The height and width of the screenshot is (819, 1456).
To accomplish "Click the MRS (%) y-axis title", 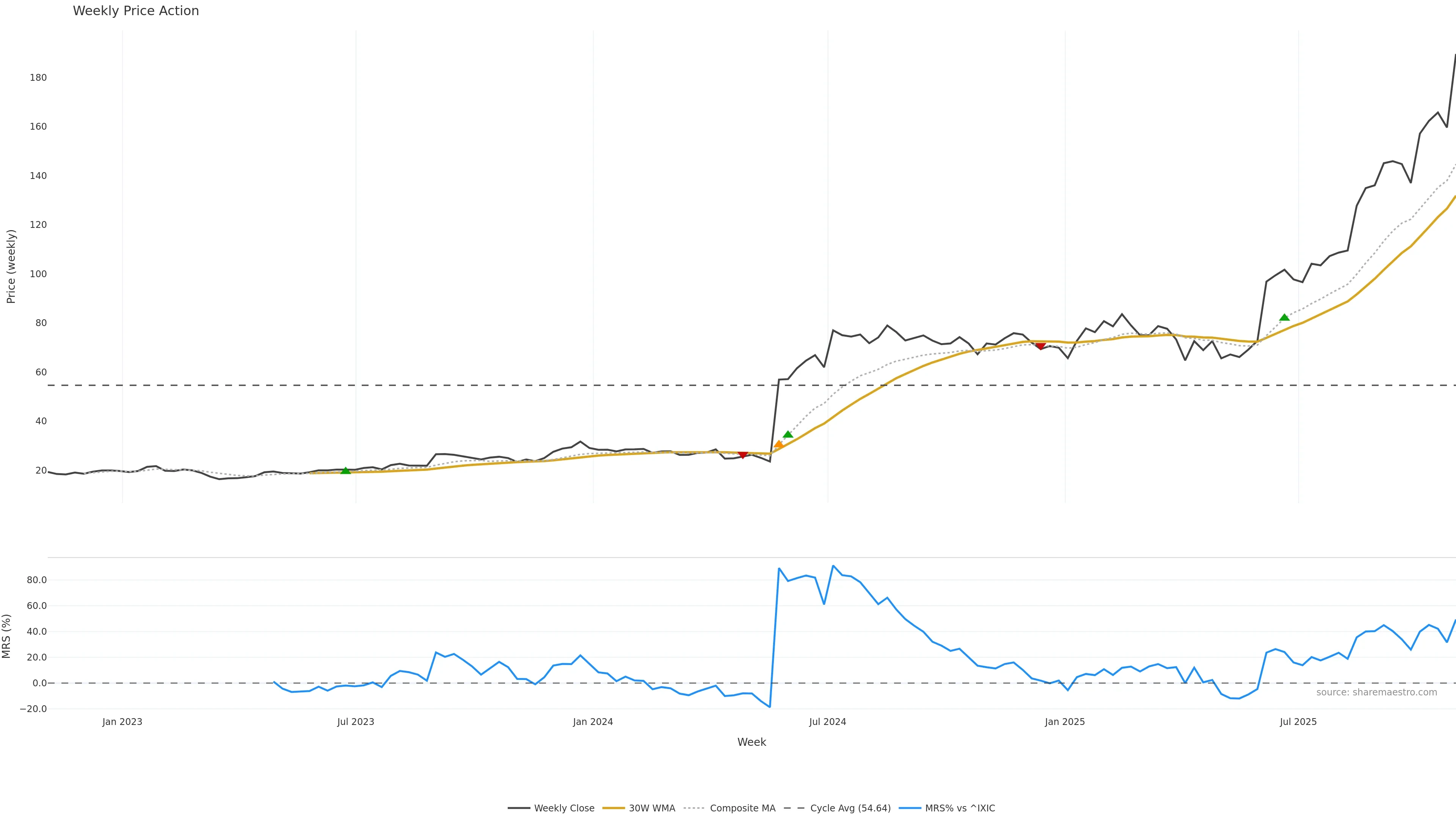I will click(6, 636).
